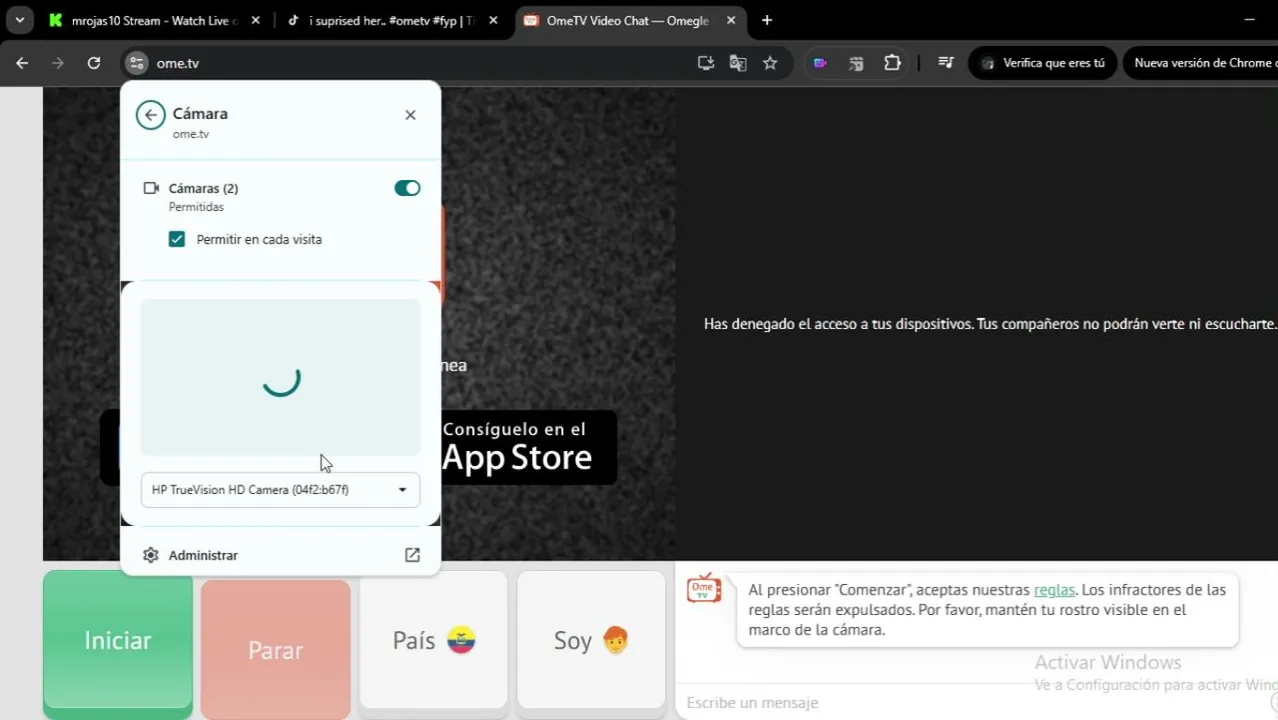Close the mrojas10 Stream tab
1278x720 pixels.
(256, 20)
